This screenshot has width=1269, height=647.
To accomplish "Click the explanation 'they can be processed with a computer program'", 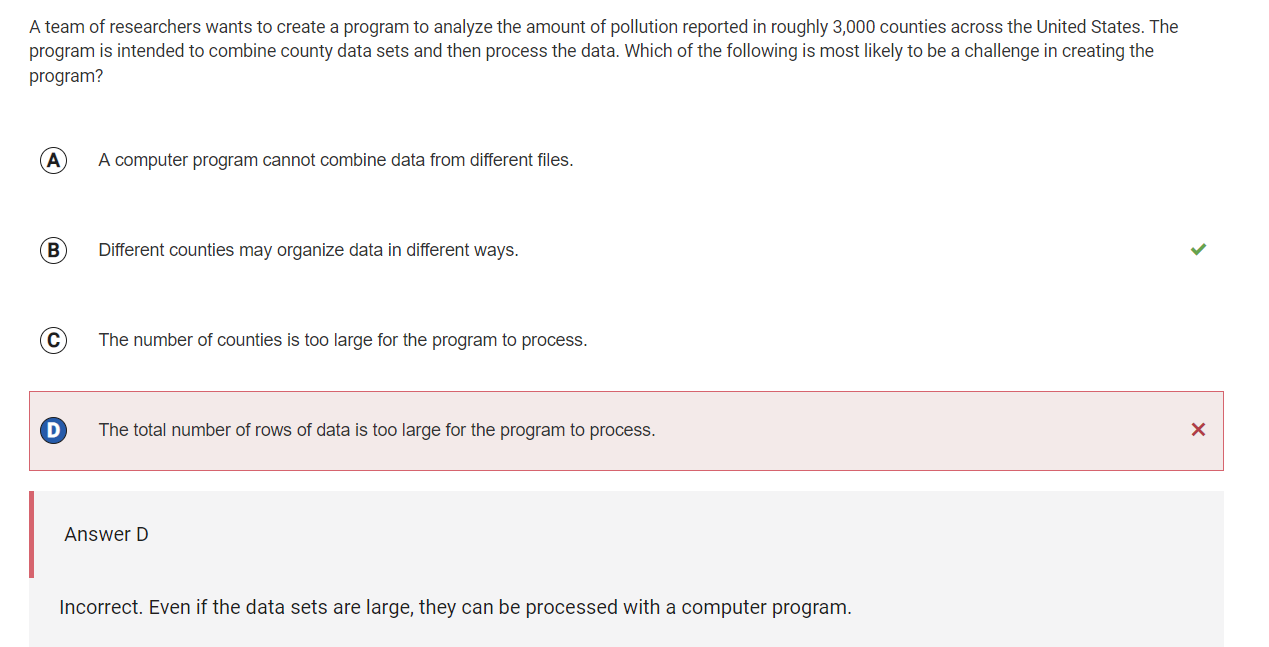I will pos(635,607).
